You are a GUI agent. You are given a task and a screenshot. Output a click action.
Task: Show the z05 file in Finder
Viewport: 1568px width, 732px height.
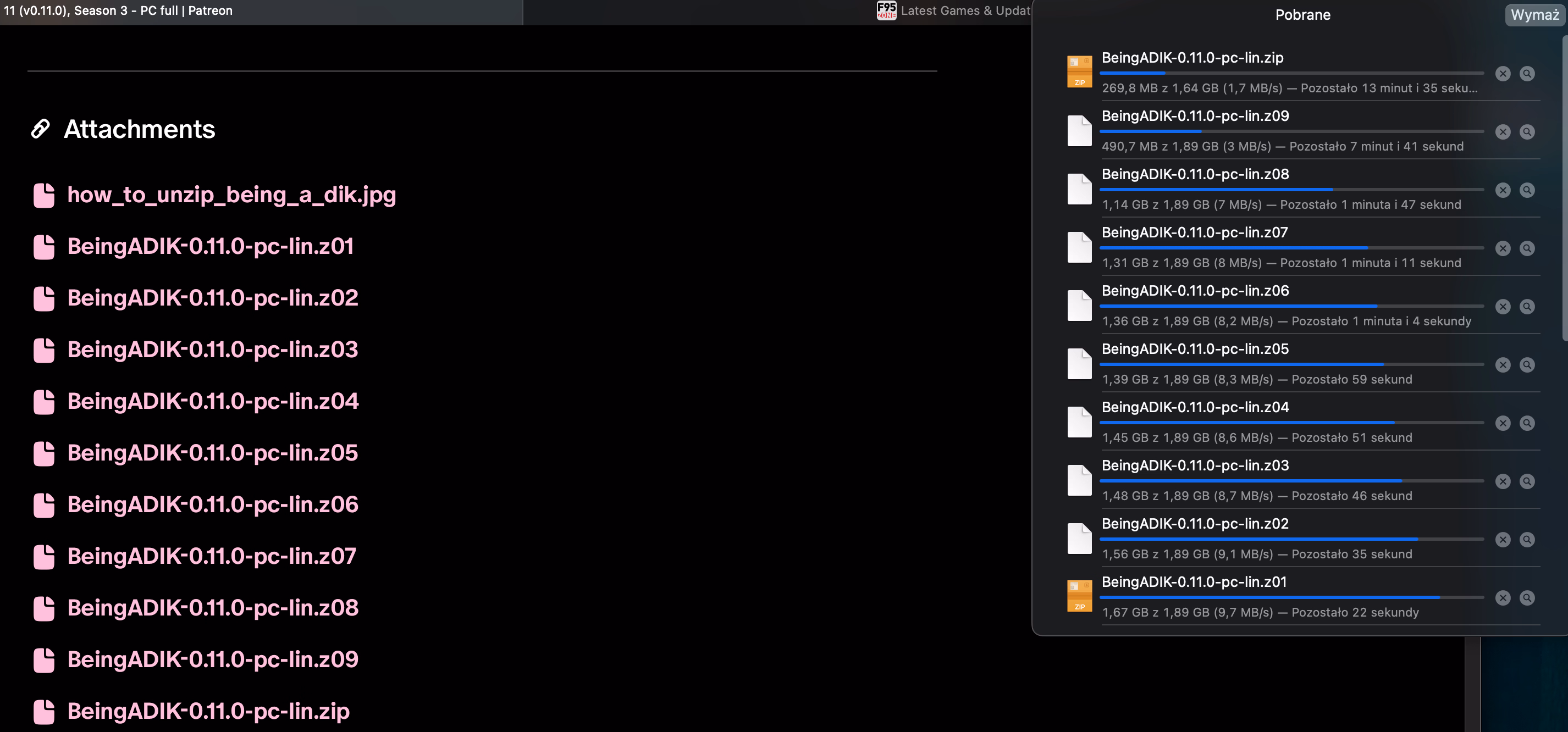click(1527, 365)
